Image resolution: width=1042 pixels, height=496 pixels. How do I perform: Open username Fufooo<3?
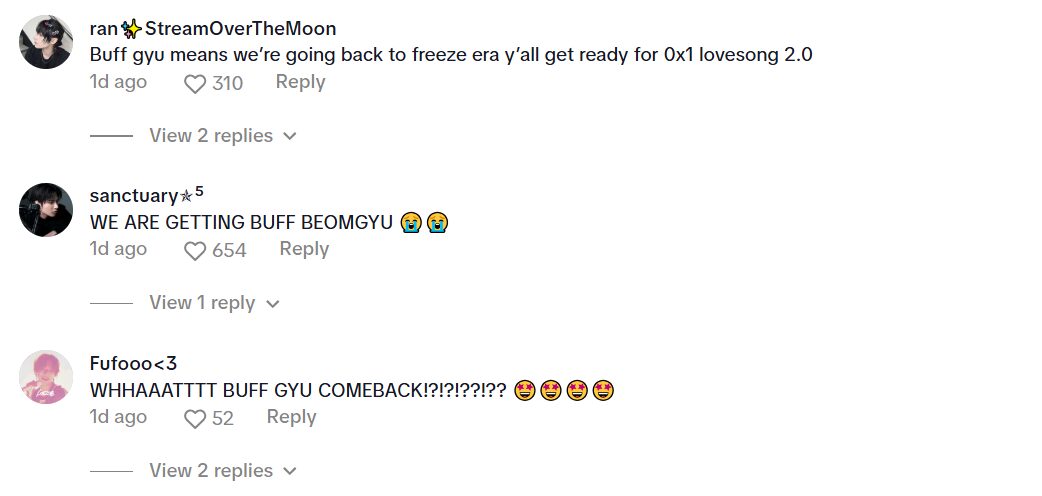pyautogui.click(x=133, y=364)
